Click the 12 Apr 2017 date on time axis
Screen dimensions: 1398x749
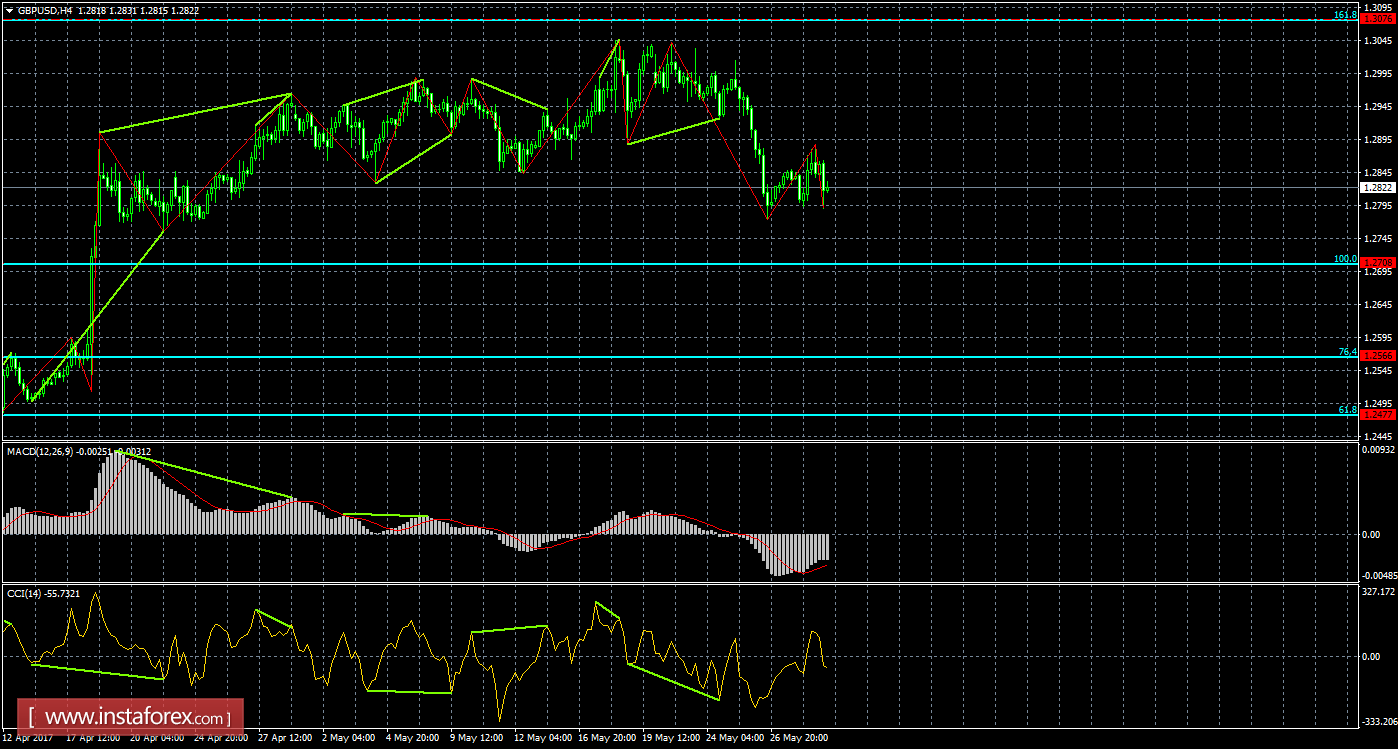click(x=29, y=738)
